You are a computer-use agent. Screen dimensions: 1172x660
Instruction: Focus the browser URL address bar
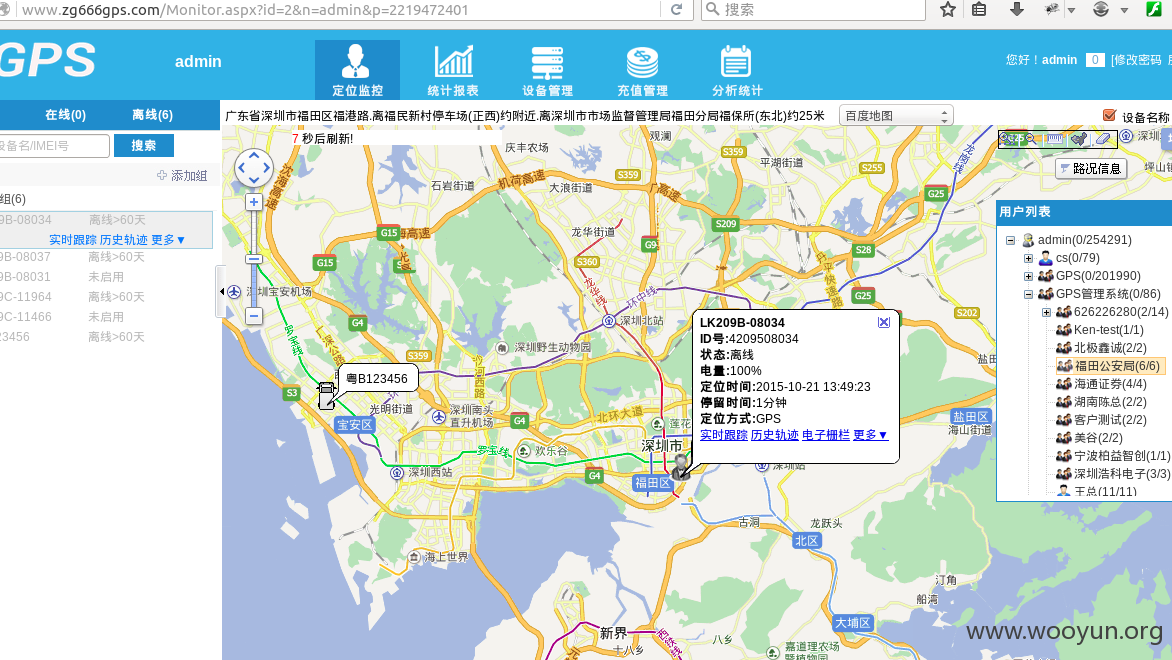pos(336,10)
